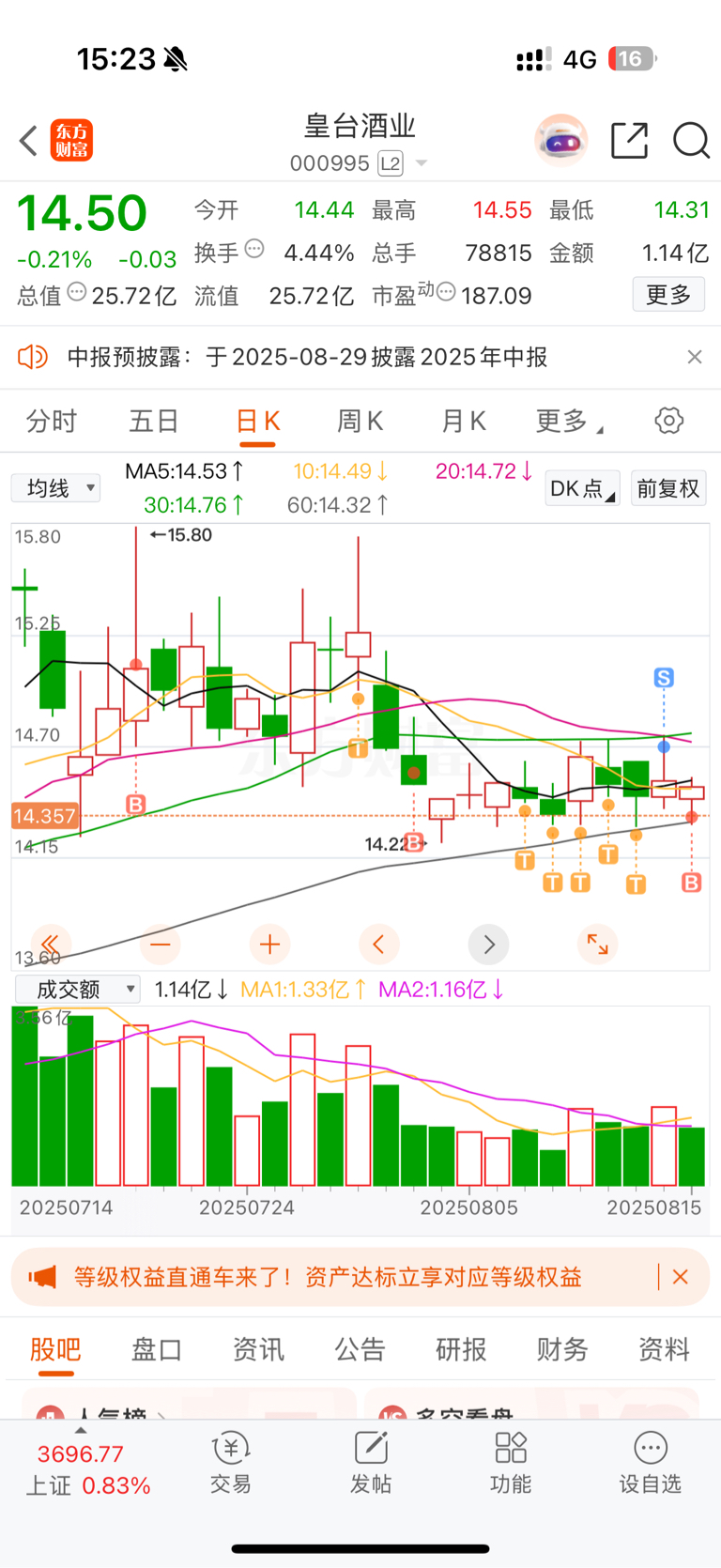Open stock name dropdown arrow by L2
The width and height of the screenshot is (721, 1568).
point(422,163)
